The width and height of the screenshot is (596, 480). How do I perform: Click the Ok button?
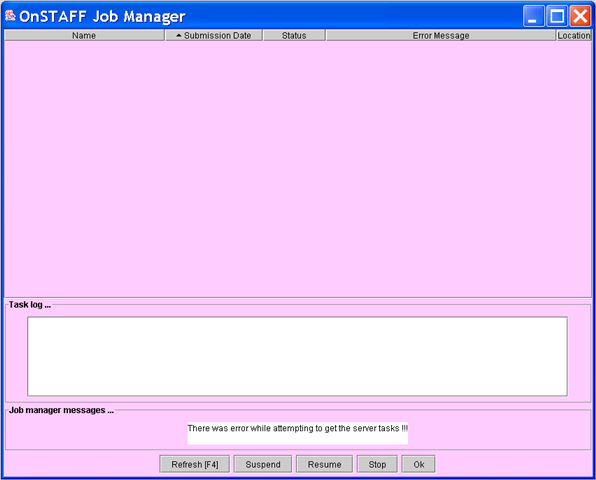click(x=418, y=464)
